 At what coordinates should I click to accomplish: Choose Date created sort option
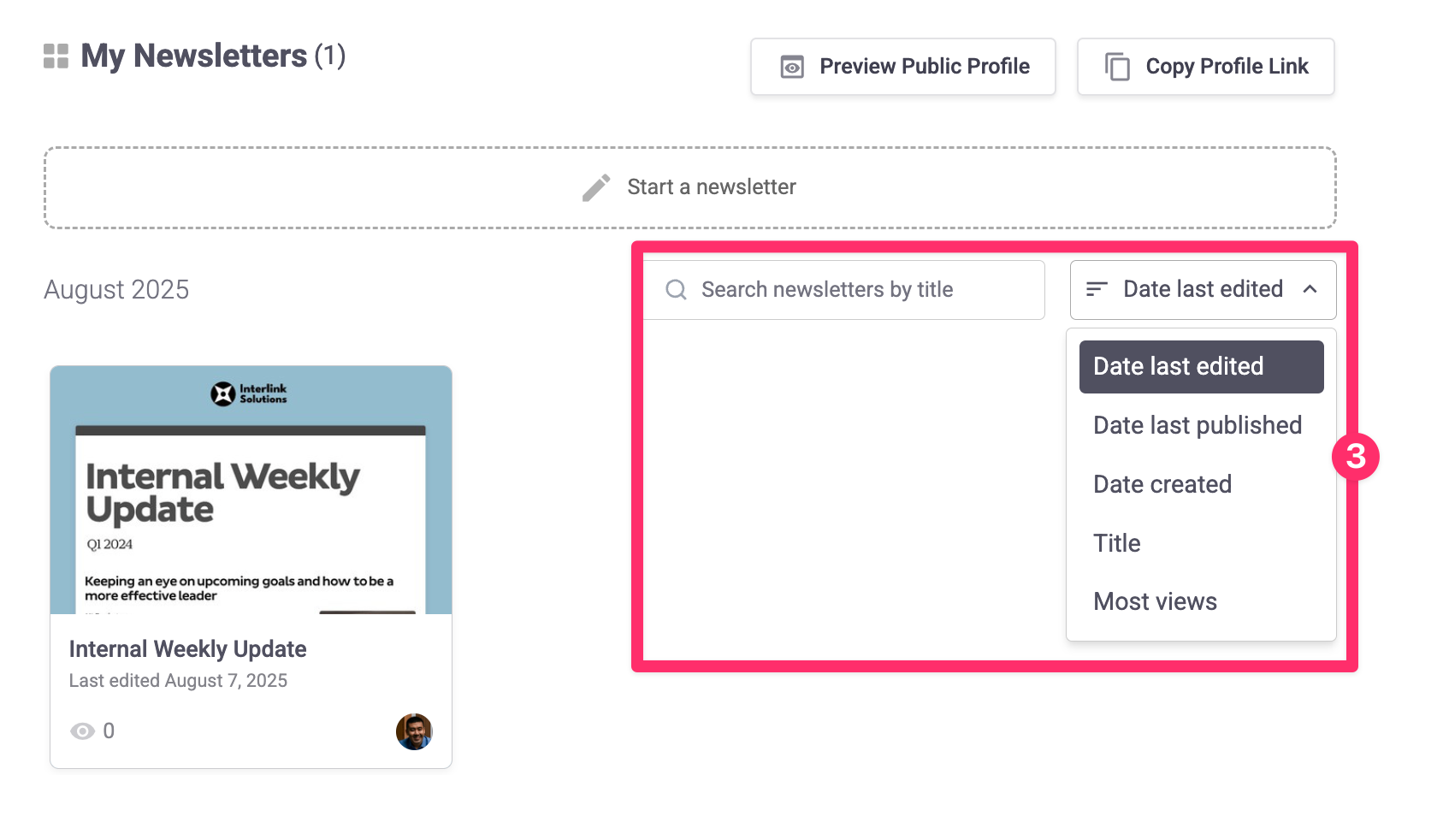tap(1162, 484)
